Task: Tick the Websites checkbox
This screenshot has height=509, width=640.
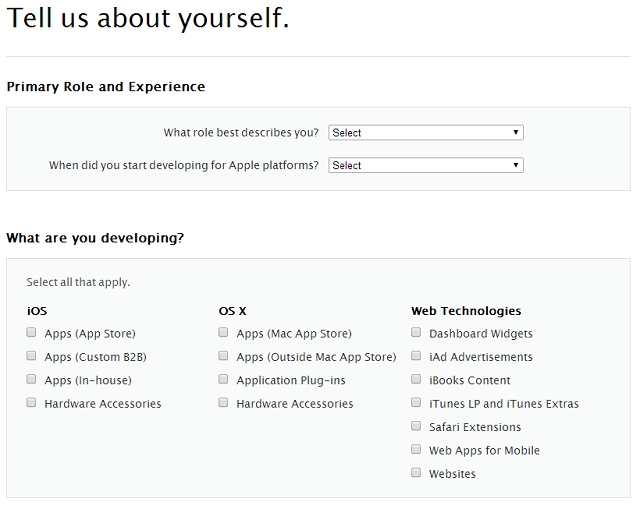Action: coord(416,472)
